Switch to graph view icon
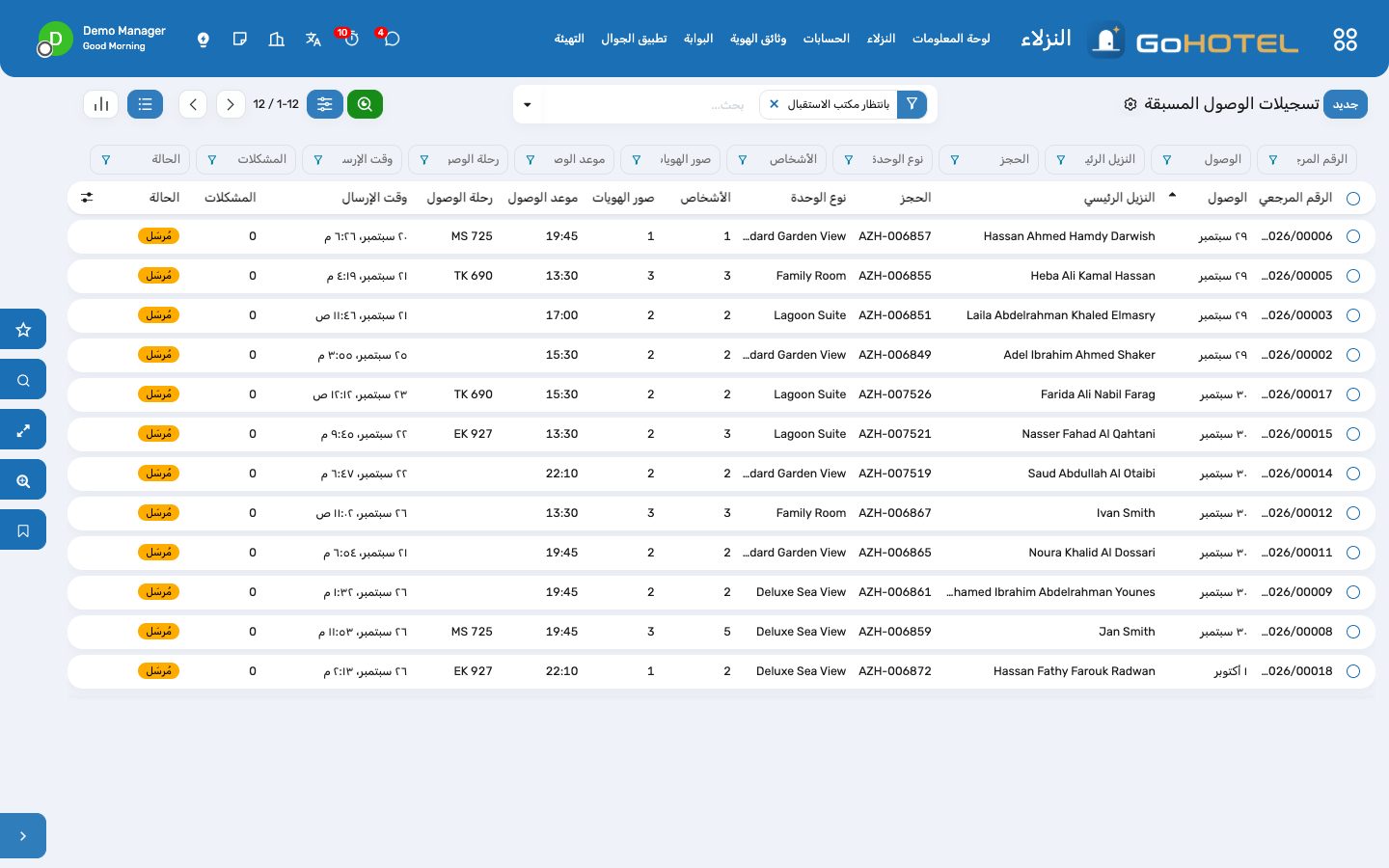Screen dimensions: 1389x868 (x=101, y=104)
